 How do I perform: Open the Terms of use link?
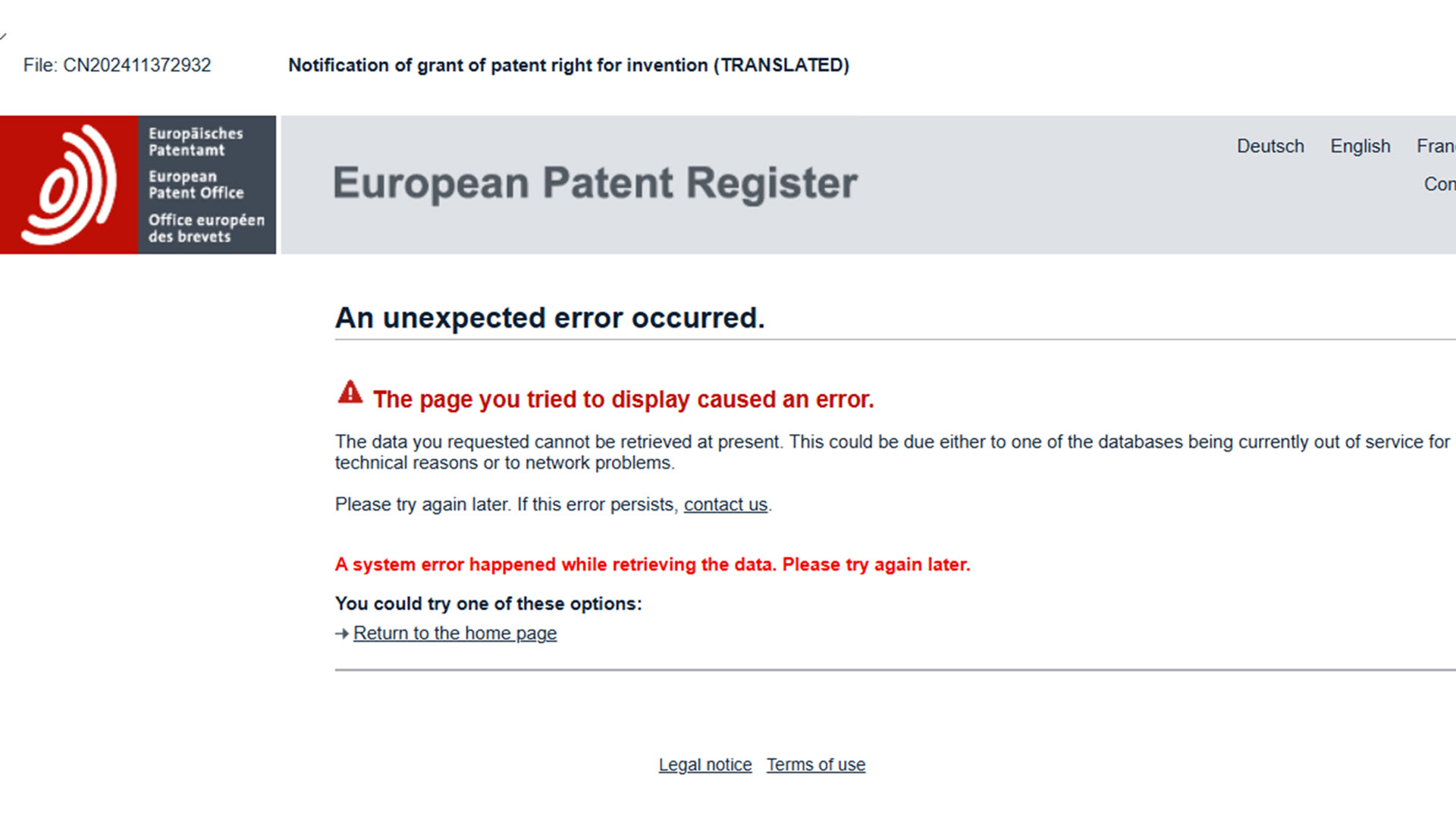[x=815, y=765]
